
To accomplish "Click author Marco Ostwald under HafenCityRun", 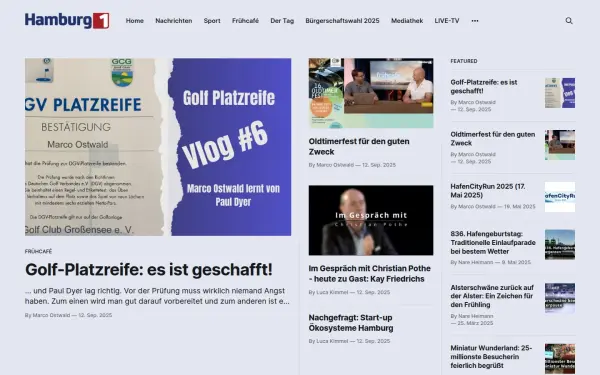I will tap(476, 207).
